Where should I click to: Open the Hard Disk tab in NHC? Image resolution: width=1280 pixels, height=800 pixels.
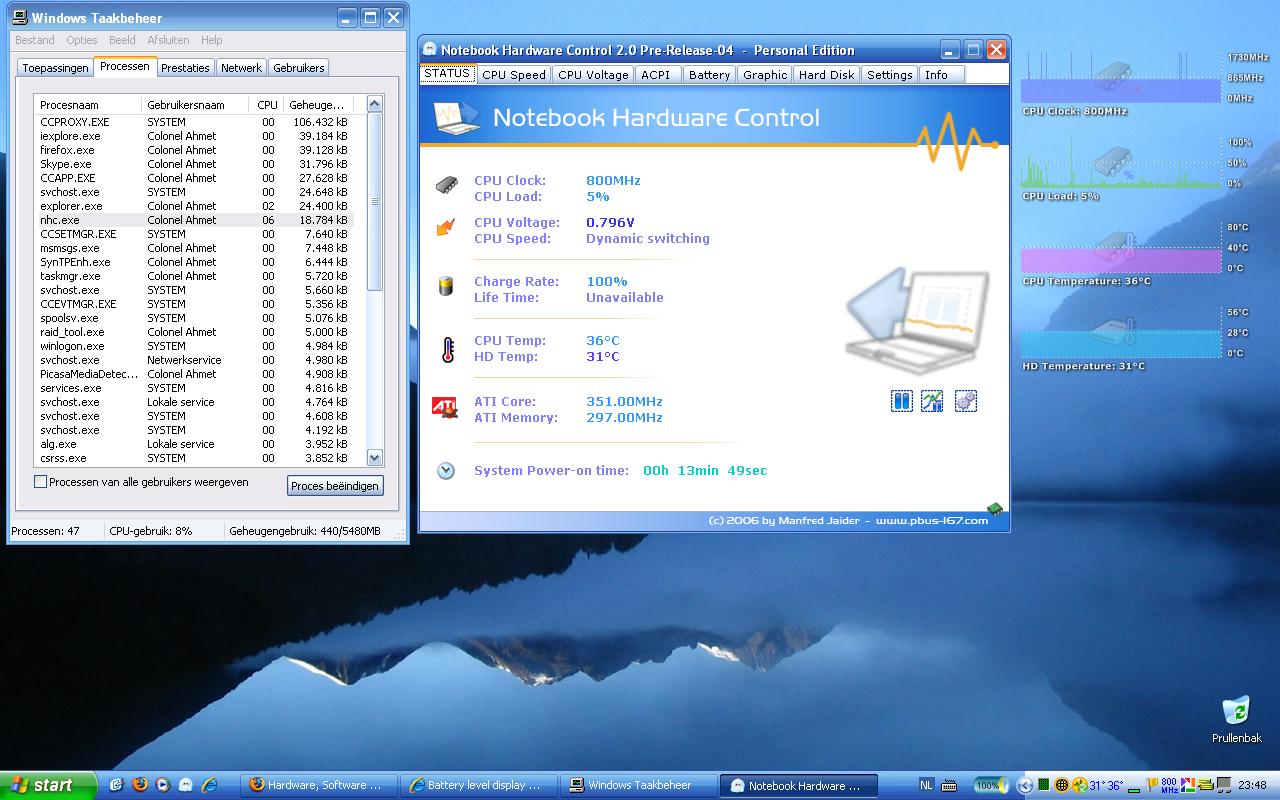827,75
